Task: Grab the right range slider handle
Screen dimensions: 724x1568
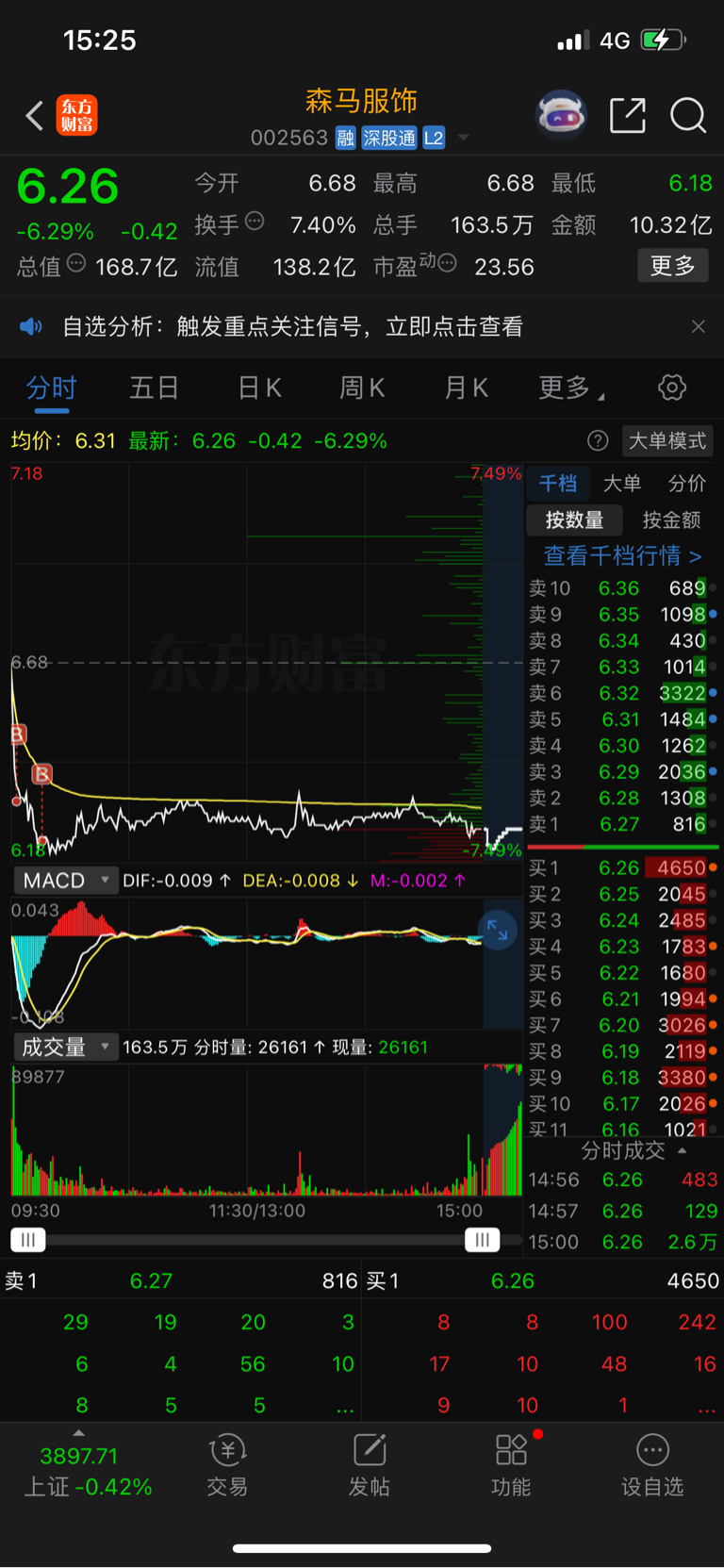Action: 482,1240
